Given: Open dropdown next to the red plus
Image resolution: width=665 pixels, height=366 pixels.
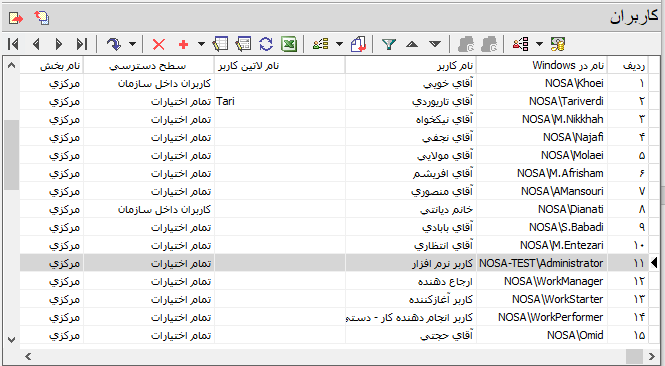Looking at the screenshot, I should click(x=201, y=44).
